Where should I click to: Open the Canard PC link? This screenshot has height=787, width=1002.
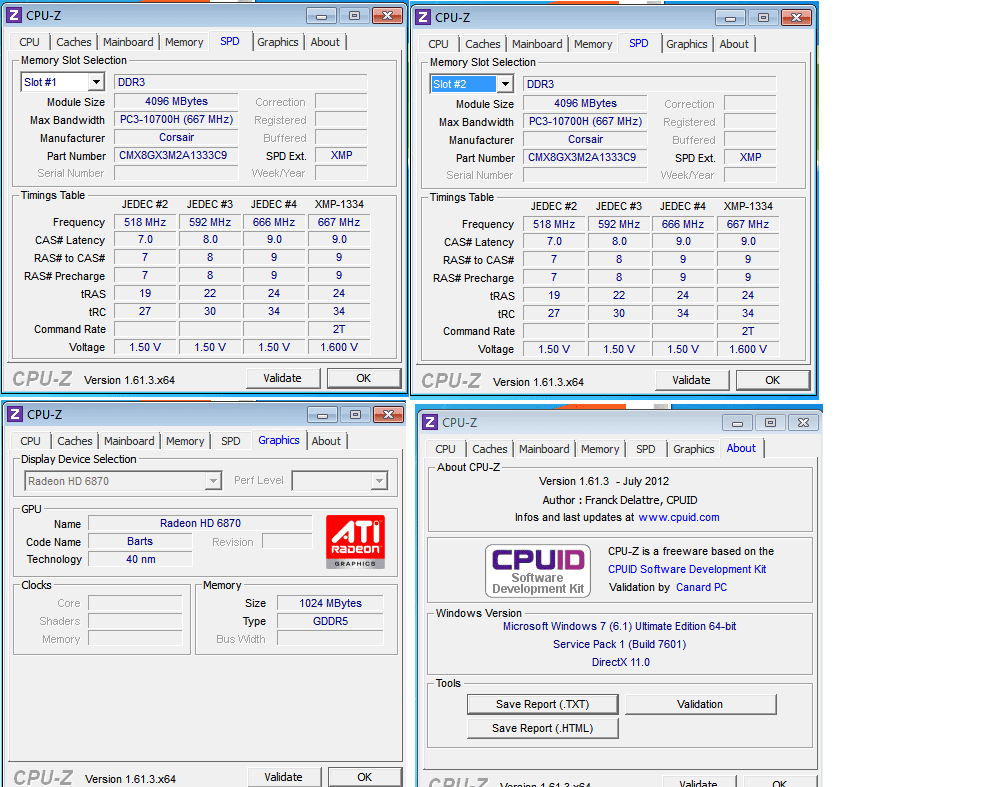(701, 587)
